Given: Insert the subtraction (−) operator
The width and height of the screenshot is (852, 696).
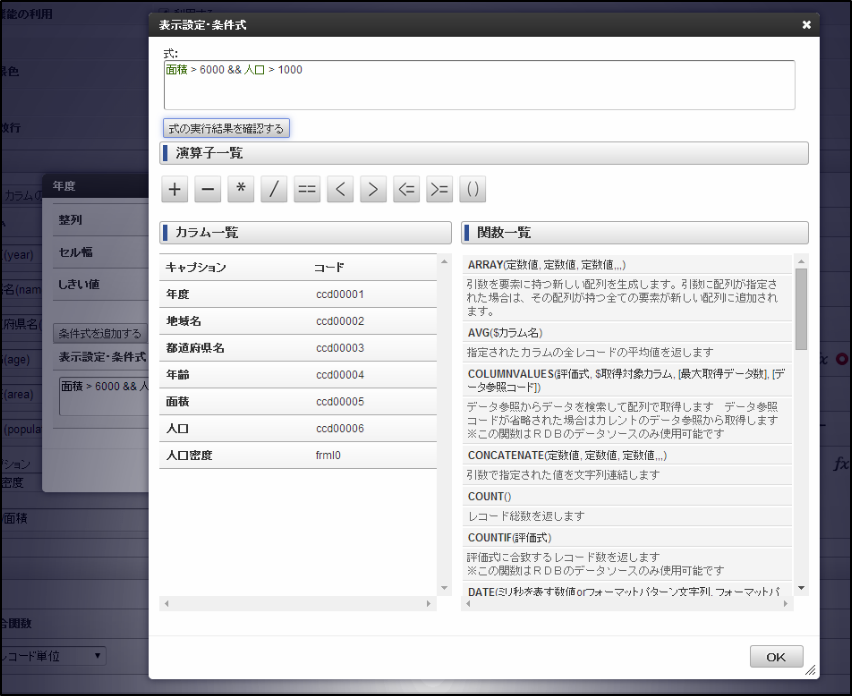Looking at the screenshot, I should coord(207,189).
